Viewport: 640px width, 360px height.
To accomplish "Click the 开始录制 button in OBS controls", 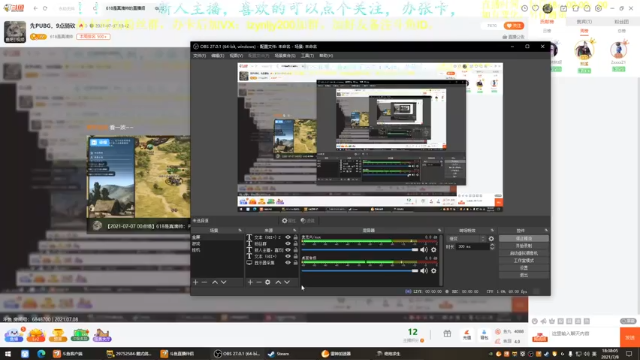I will click(x=524, y=246).
